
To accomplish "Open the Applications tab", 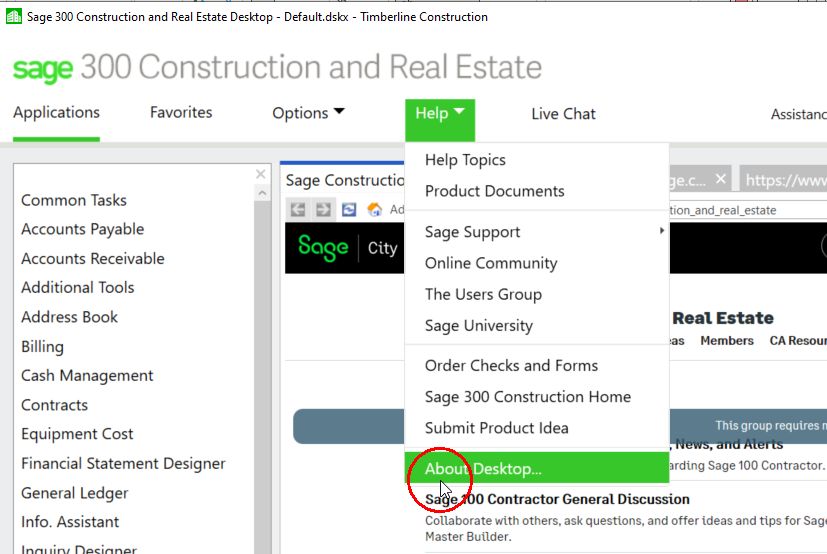I will coord(56,112).
